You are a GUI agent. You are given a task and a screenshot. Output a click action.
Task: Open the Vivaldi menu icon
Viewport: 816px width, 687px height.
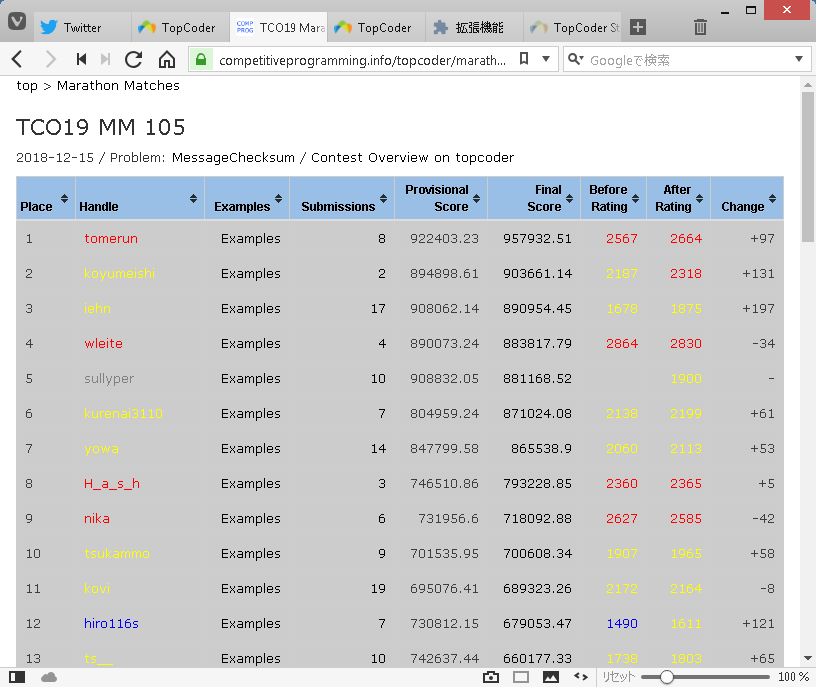pos(17,21)
